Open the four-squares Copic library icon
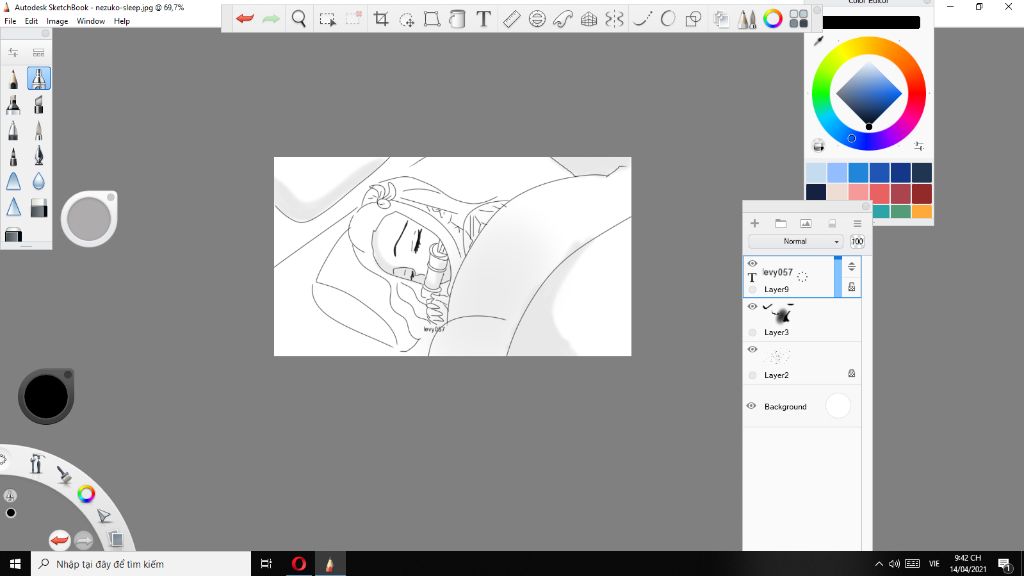Image resolution: width=1024 pixels, height=576 pixels. tap(798, 18)
